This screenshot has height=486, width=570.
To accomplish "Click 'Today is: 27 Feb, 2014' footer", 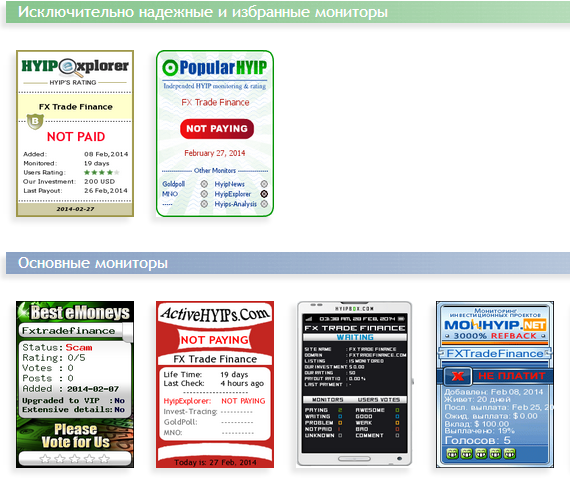I will click(x=215, y=462).
